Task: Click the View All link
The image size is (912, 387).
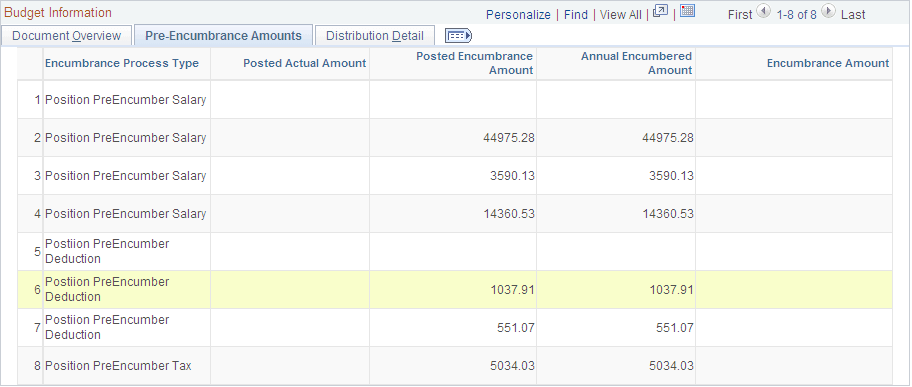Action: tap(621, 15)
